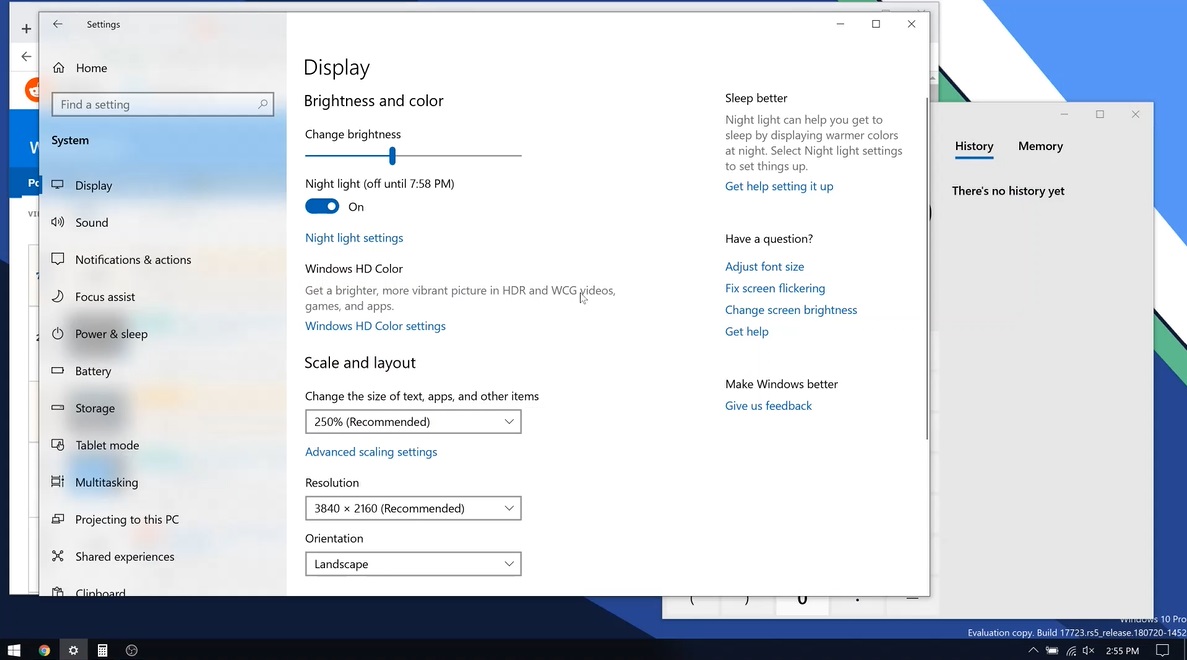
Task: Click the circular app icon beside Calculator on taskbar
Action: coord(132,650)
